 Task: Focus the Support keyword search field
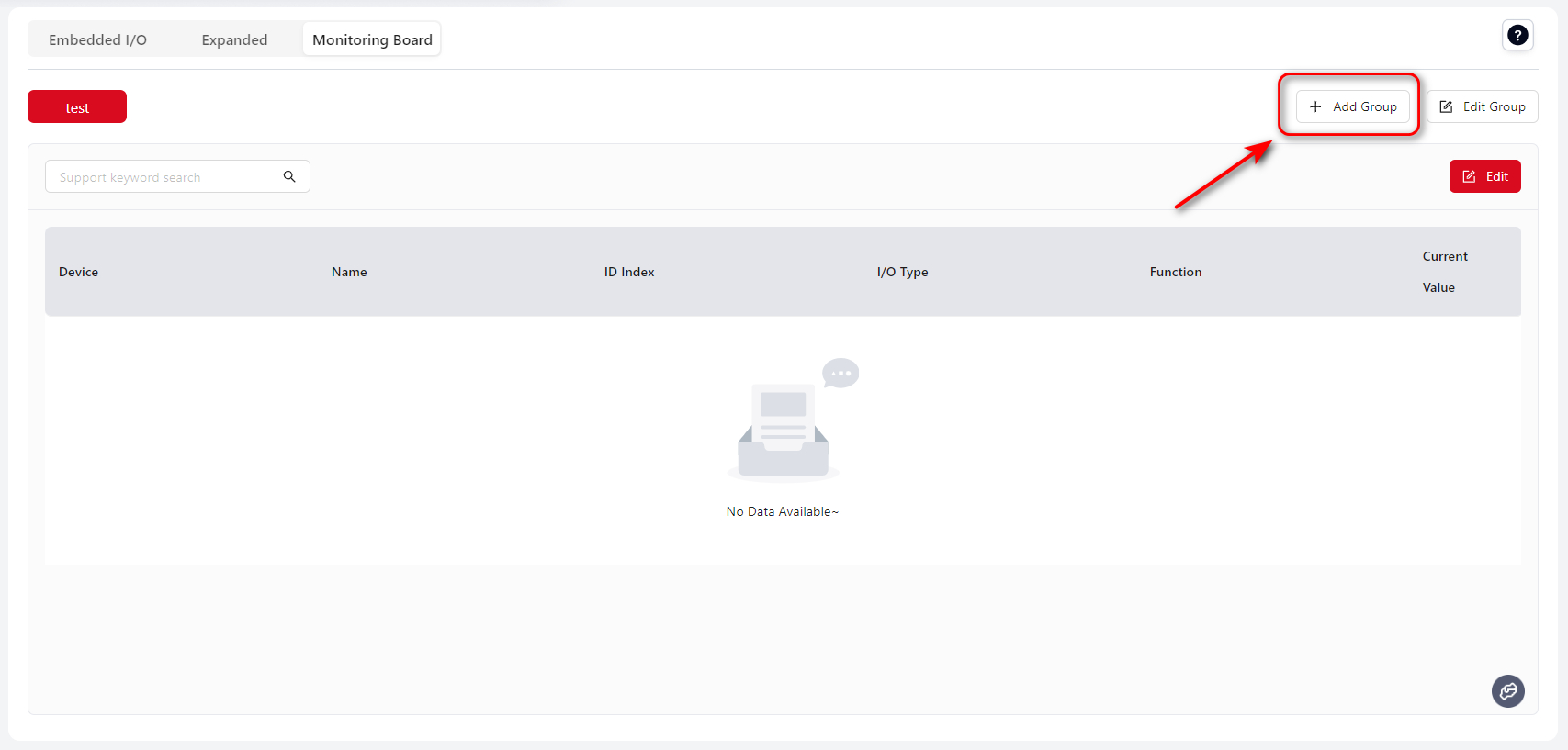(x=165, y=177)
